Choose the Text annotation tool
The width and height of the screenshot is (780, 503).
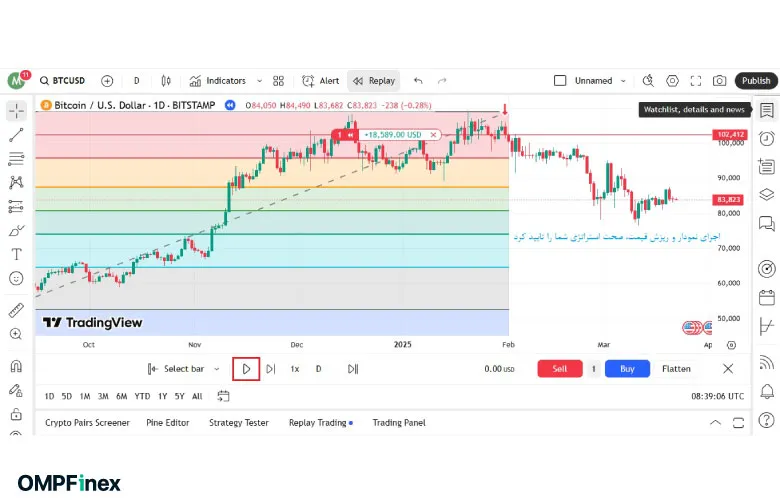(16, 254)
